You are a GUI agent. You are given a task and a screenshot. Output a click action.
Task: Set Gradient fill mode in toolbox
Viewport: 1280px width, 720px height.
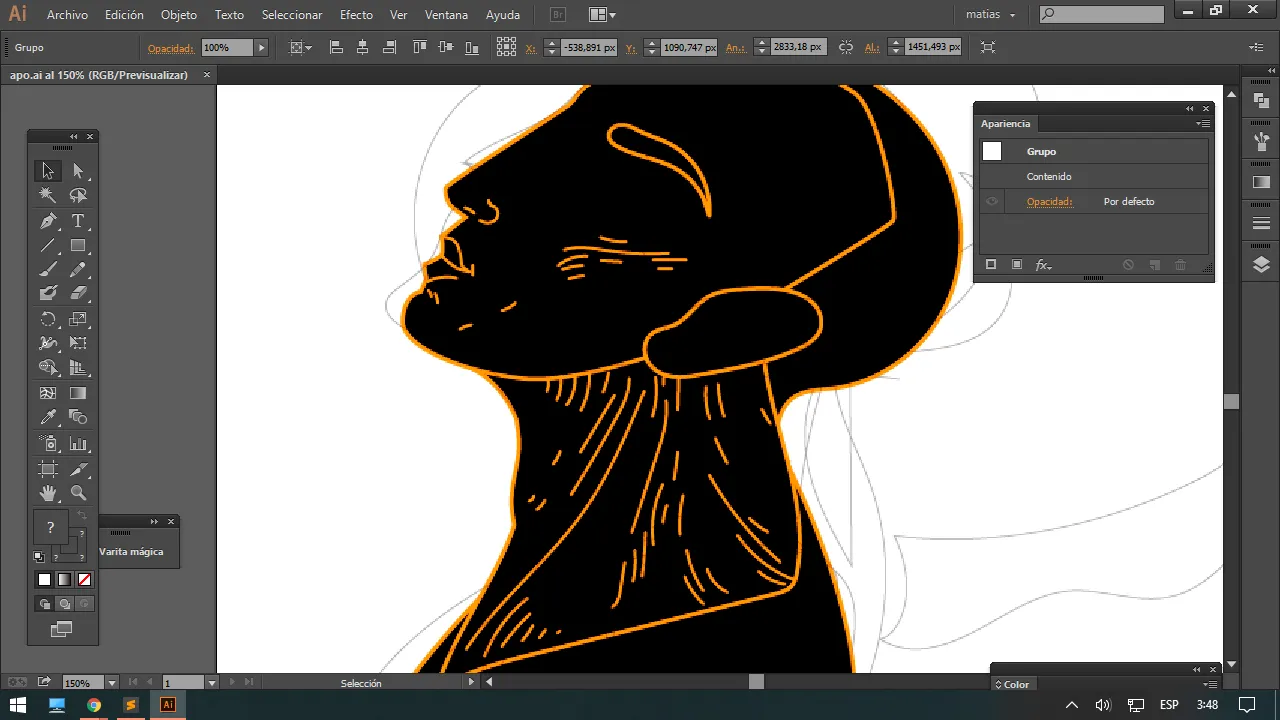click(x=64, y=580)
